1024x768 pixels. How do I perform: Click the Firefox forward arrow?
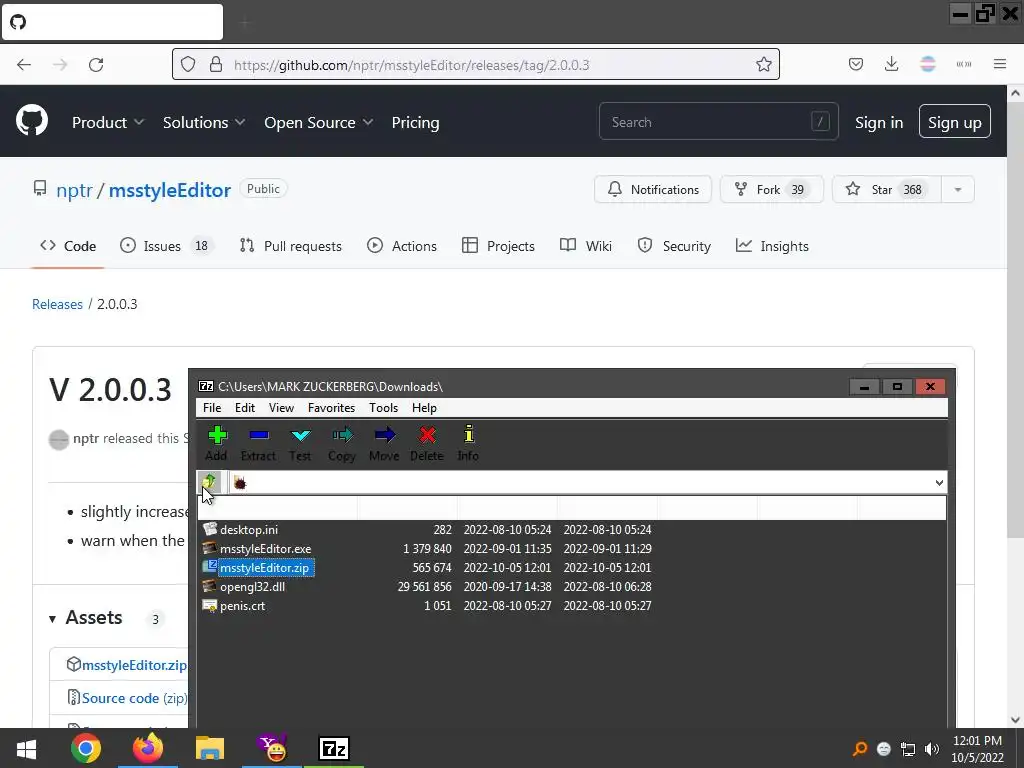point(60,65)
